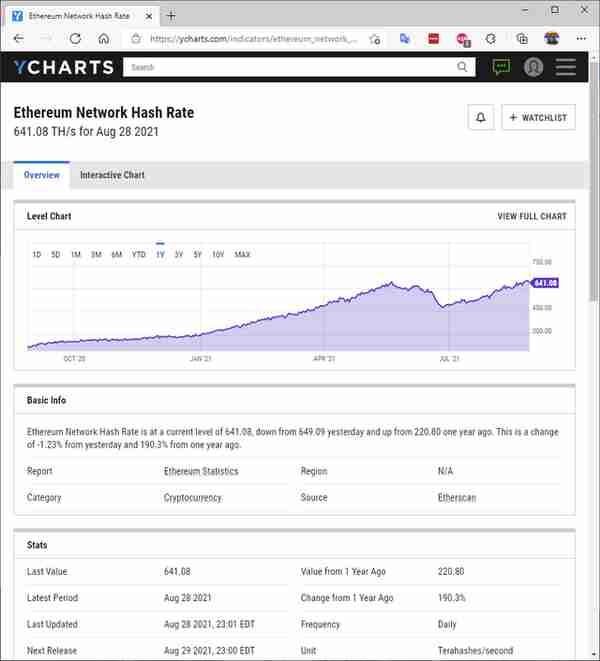Viewport: 600px width, 661px height.
Task: Add indicator to Watchlist
Action: (x=538, y=118)
